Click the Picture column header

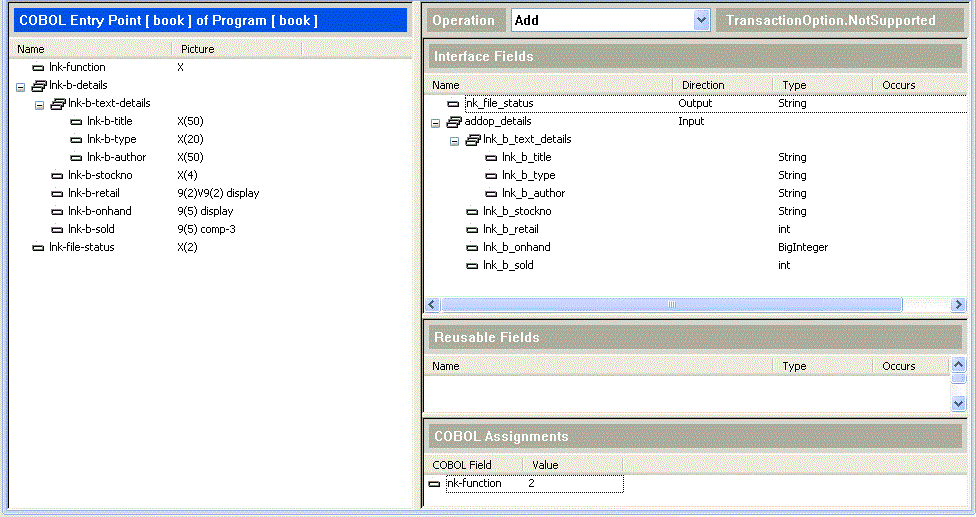click(198, 49)
